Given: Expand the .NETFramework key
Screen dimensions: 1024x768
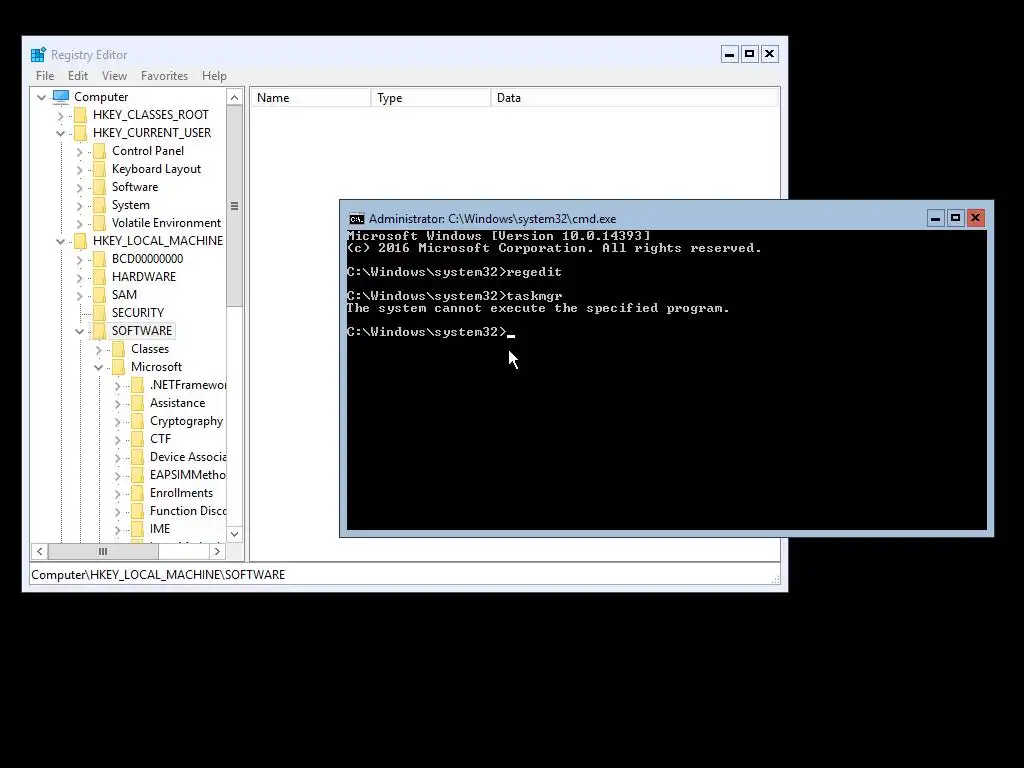Looking at the screenshot, I should pyautogui.click(x=118, y=386).
